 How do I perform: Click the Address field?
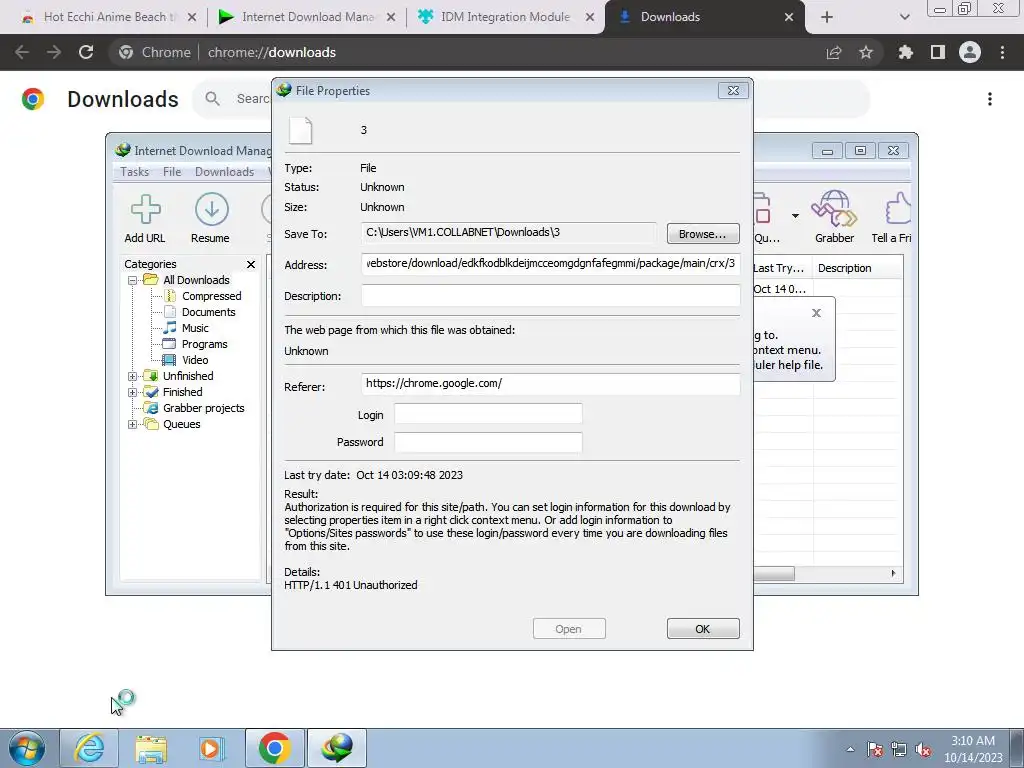click(551, 264)
